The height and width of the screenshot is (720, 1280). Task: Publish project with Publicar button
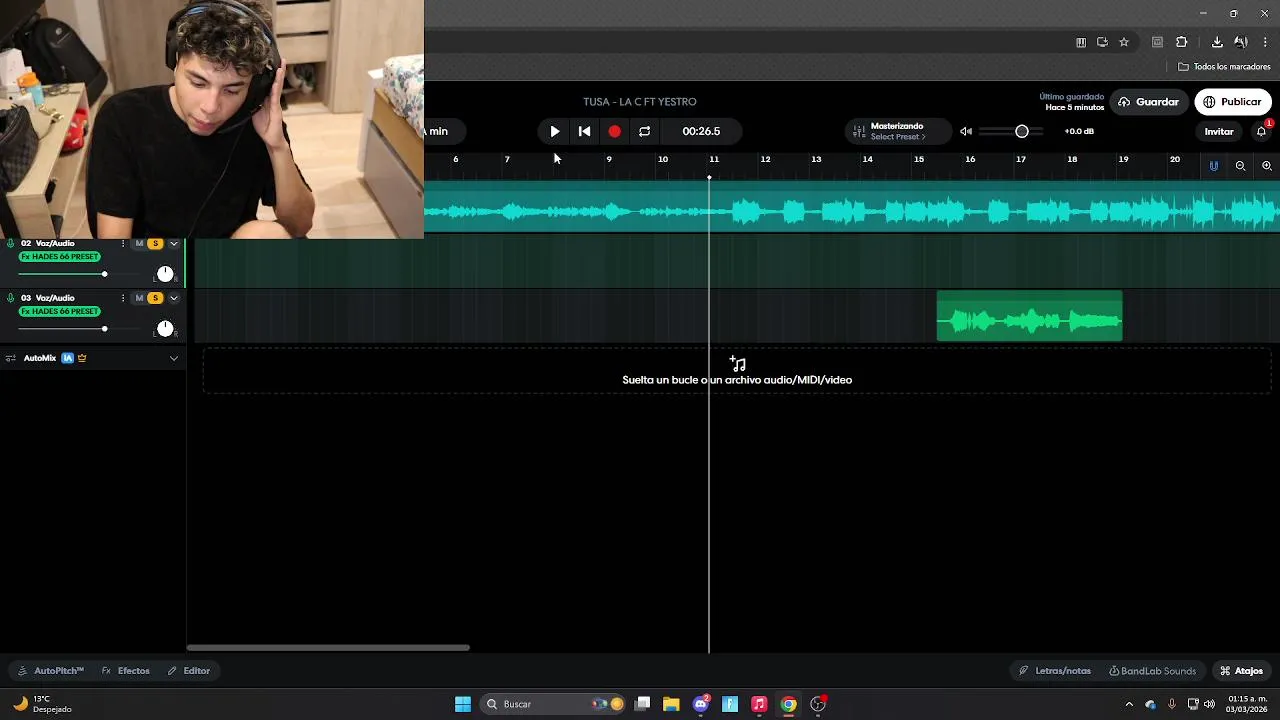pyautogui.click(x=1232, y=102)
